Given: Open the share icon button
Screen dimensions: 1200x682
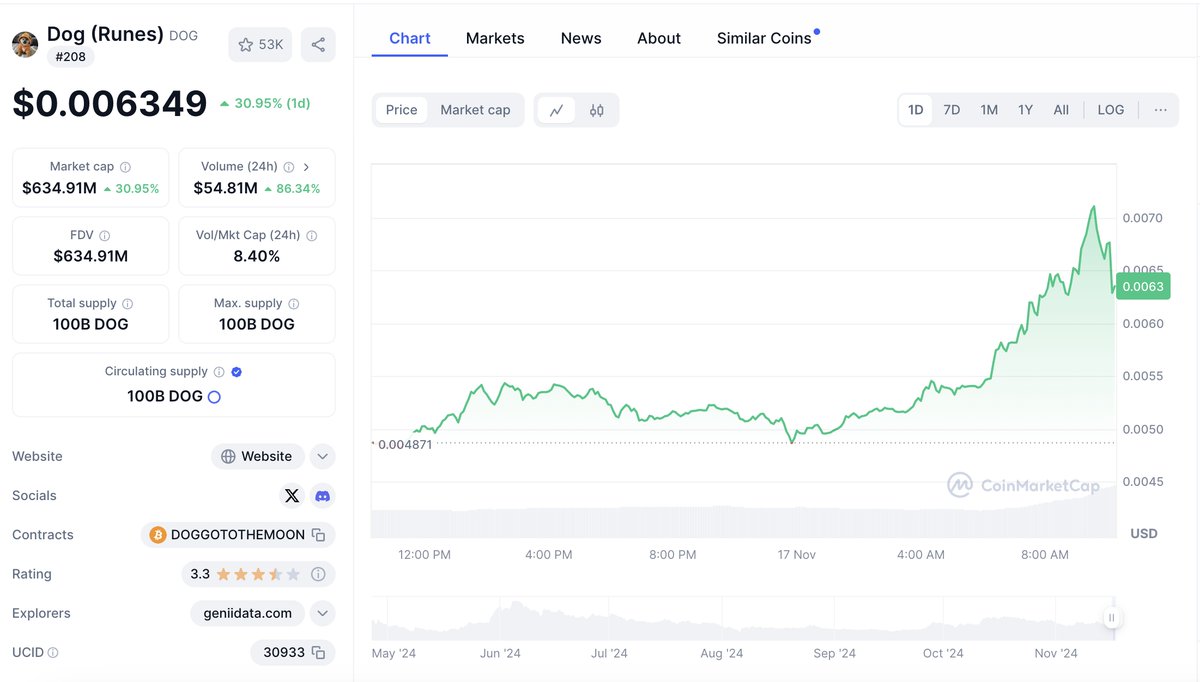Looking at the screenshot, I should pos(318,44).
